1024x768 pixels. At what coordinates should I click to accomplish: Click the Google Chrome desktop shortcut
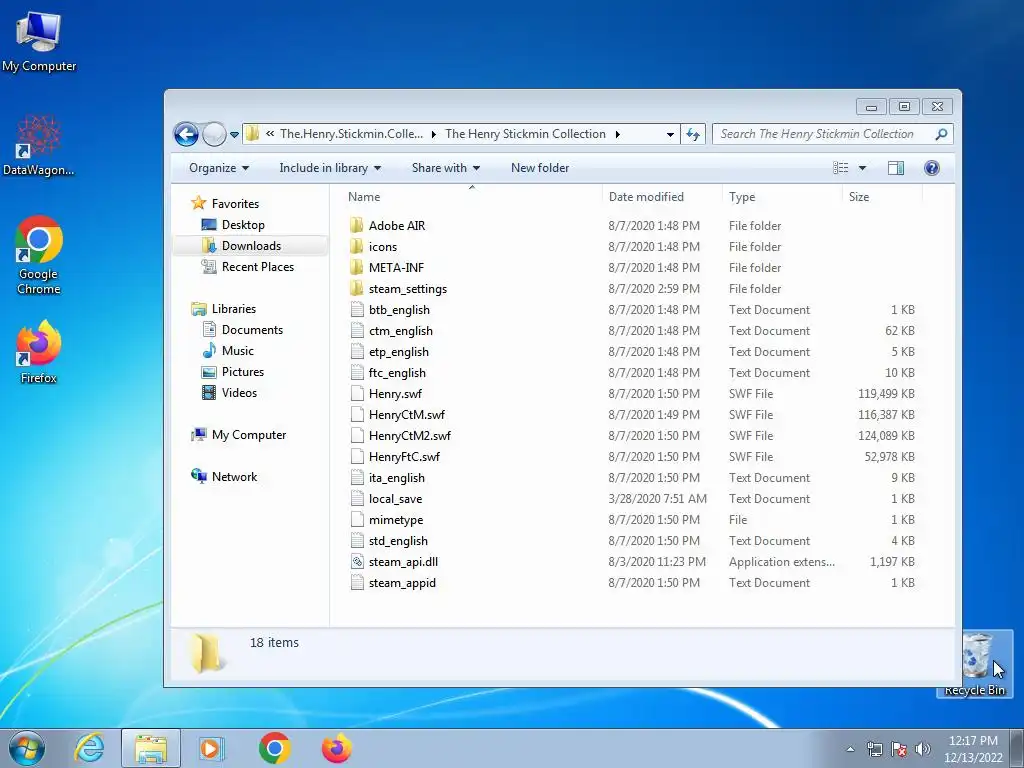39,255
